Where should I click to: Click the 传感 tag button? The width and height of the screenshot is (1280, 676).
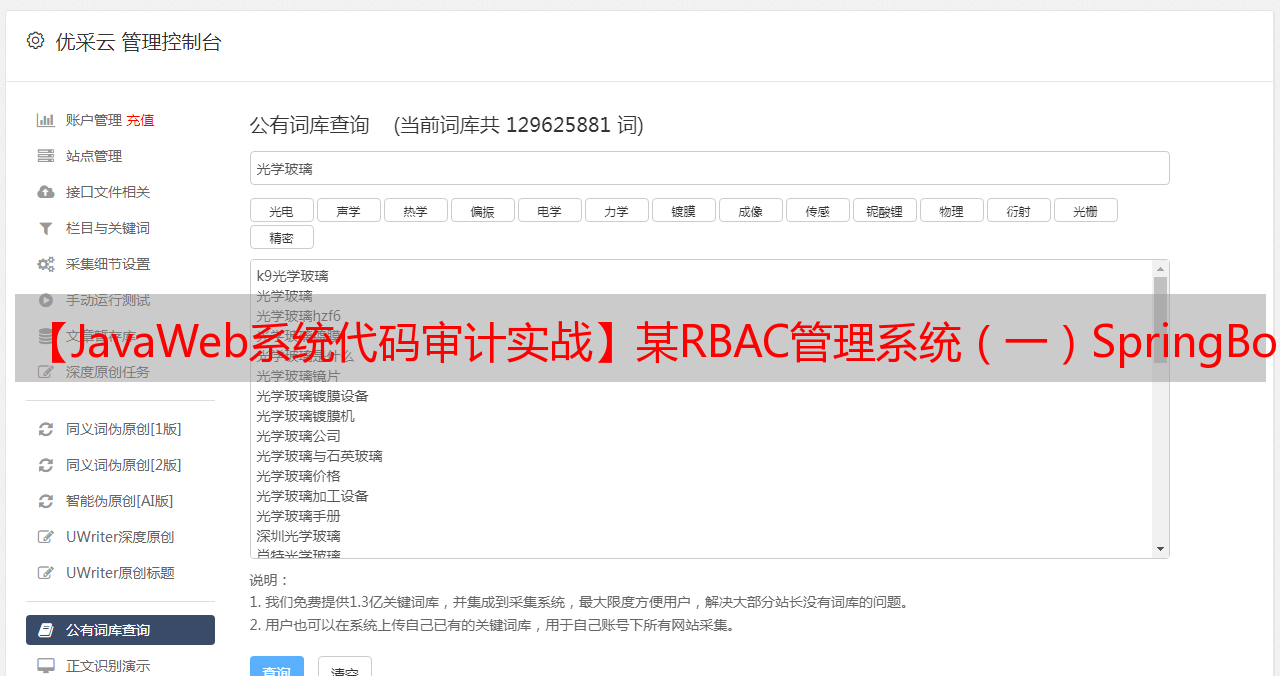click(817, 210)
